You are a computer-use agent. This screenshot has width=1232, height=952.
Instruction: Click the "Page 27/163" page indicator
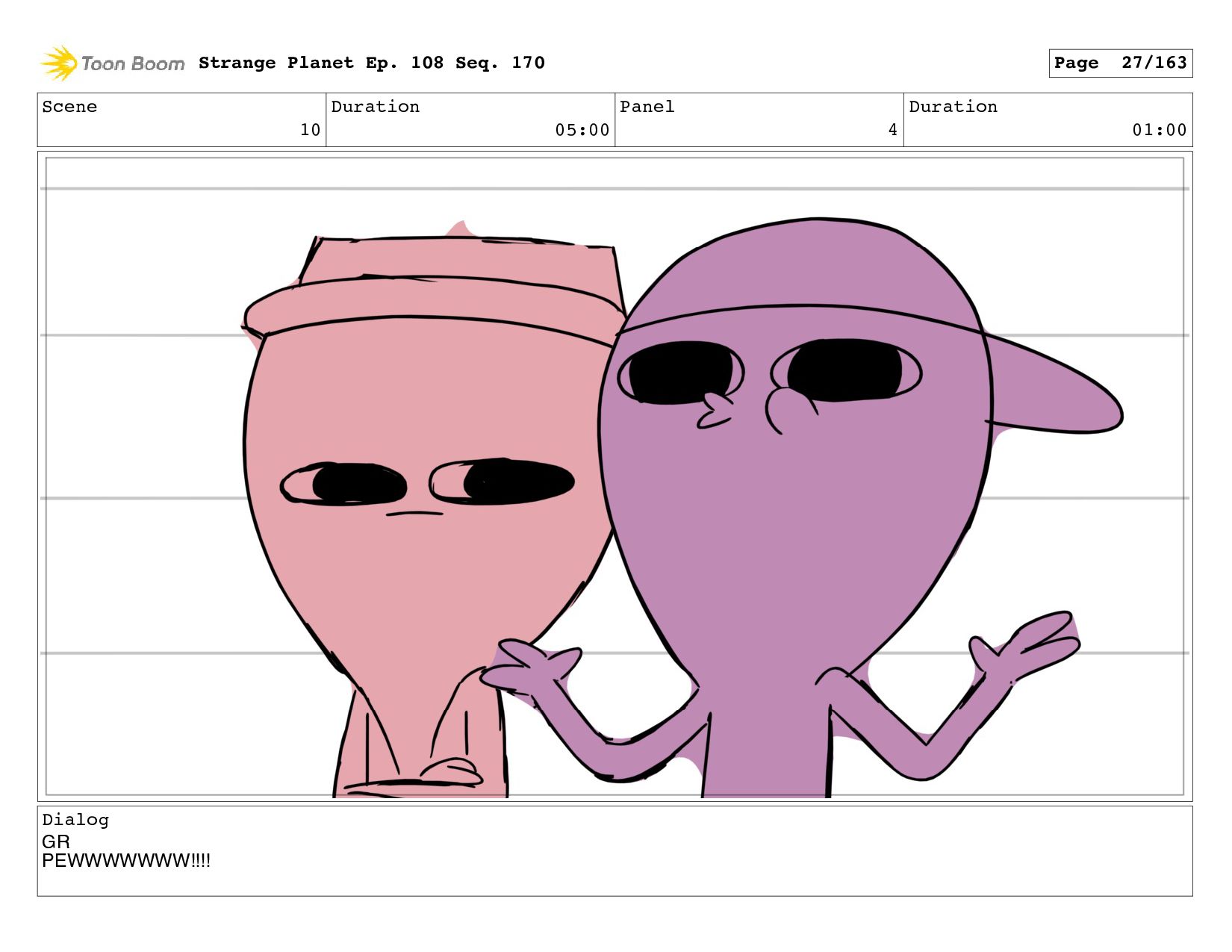click(1120, 63)
